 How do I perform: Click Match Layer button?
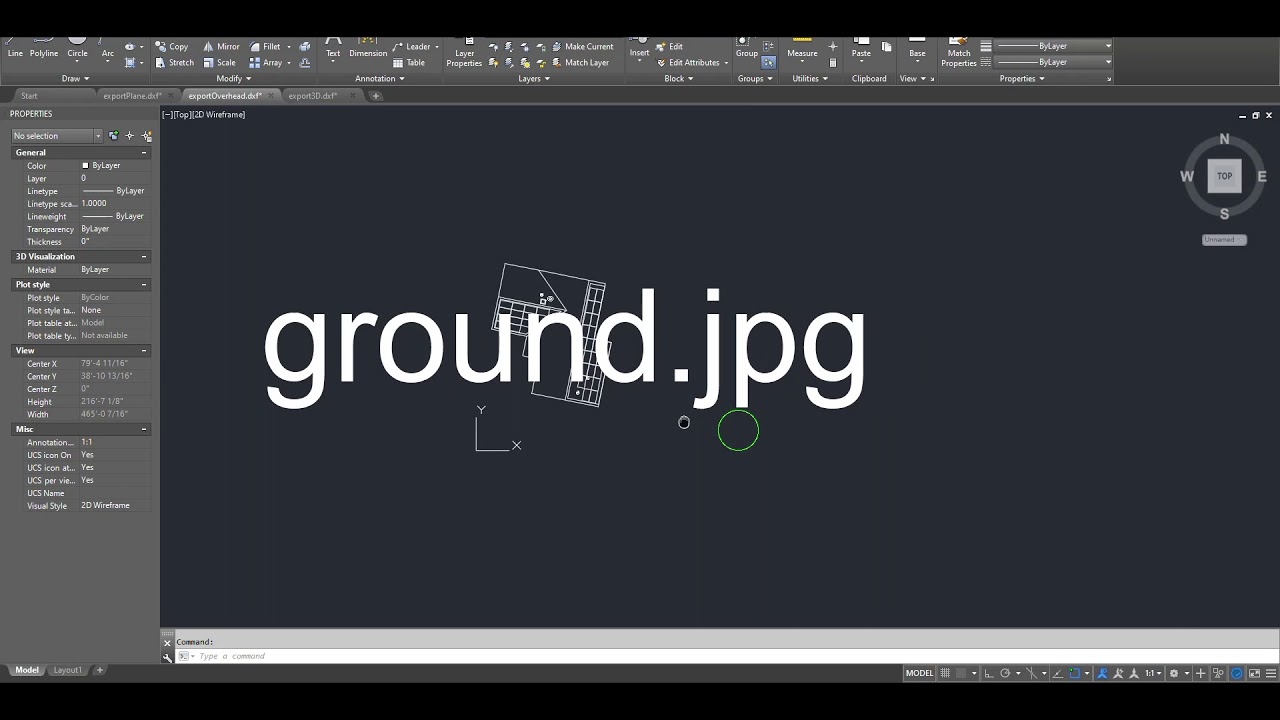[x=580, y=62]
